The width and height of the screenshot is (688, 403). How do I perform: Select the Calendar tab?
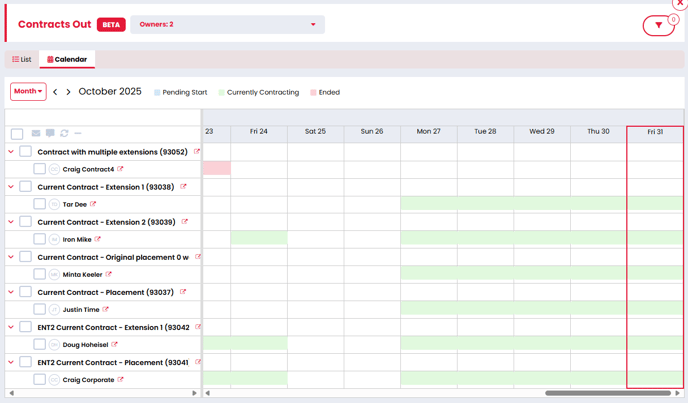point(67,60)
